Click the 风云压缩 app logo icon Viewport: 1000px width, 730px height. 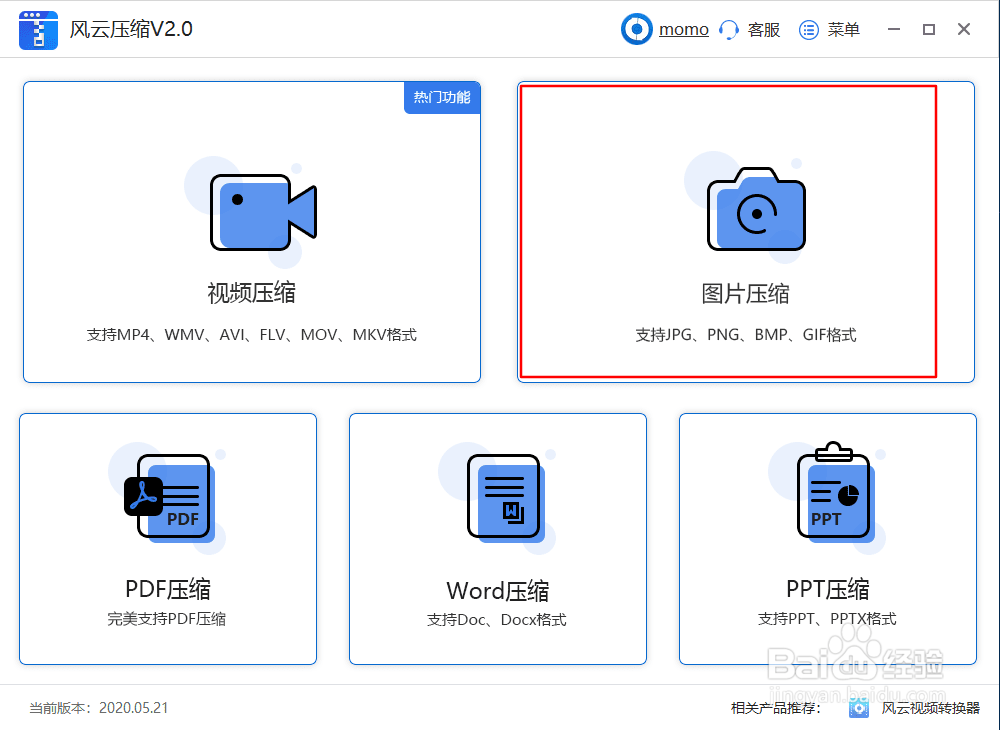[38, 30]
